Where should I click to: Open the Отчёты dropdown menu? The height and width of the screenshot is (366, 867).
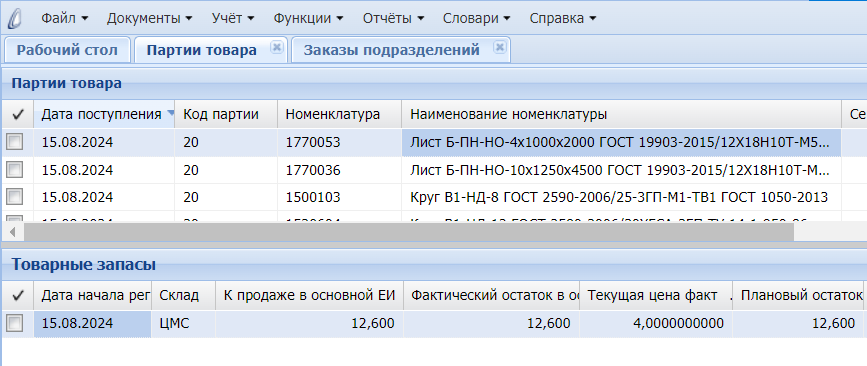tap(394, 18)
